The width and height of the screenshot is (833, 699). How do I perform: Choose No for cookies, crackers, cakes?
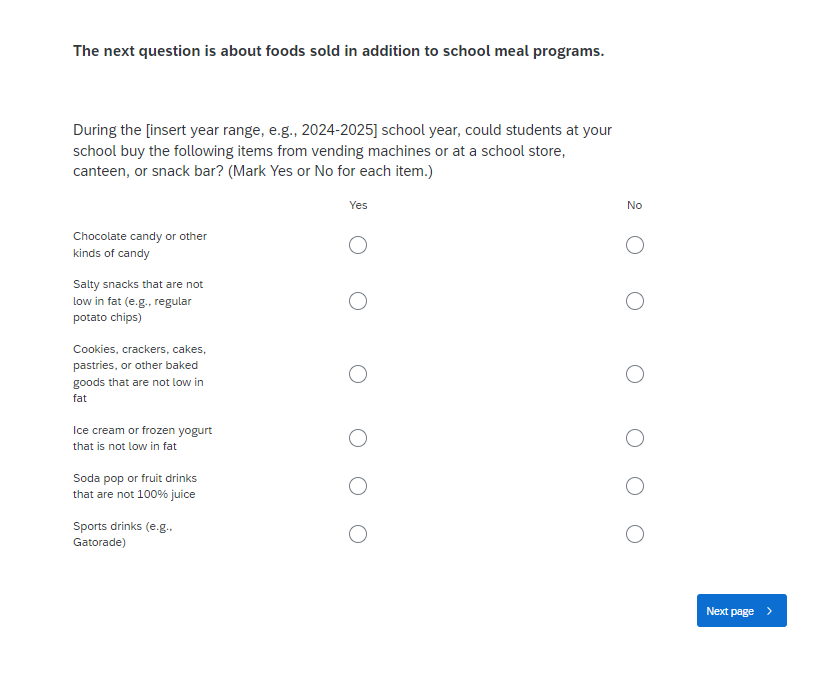tap(635, 374)
